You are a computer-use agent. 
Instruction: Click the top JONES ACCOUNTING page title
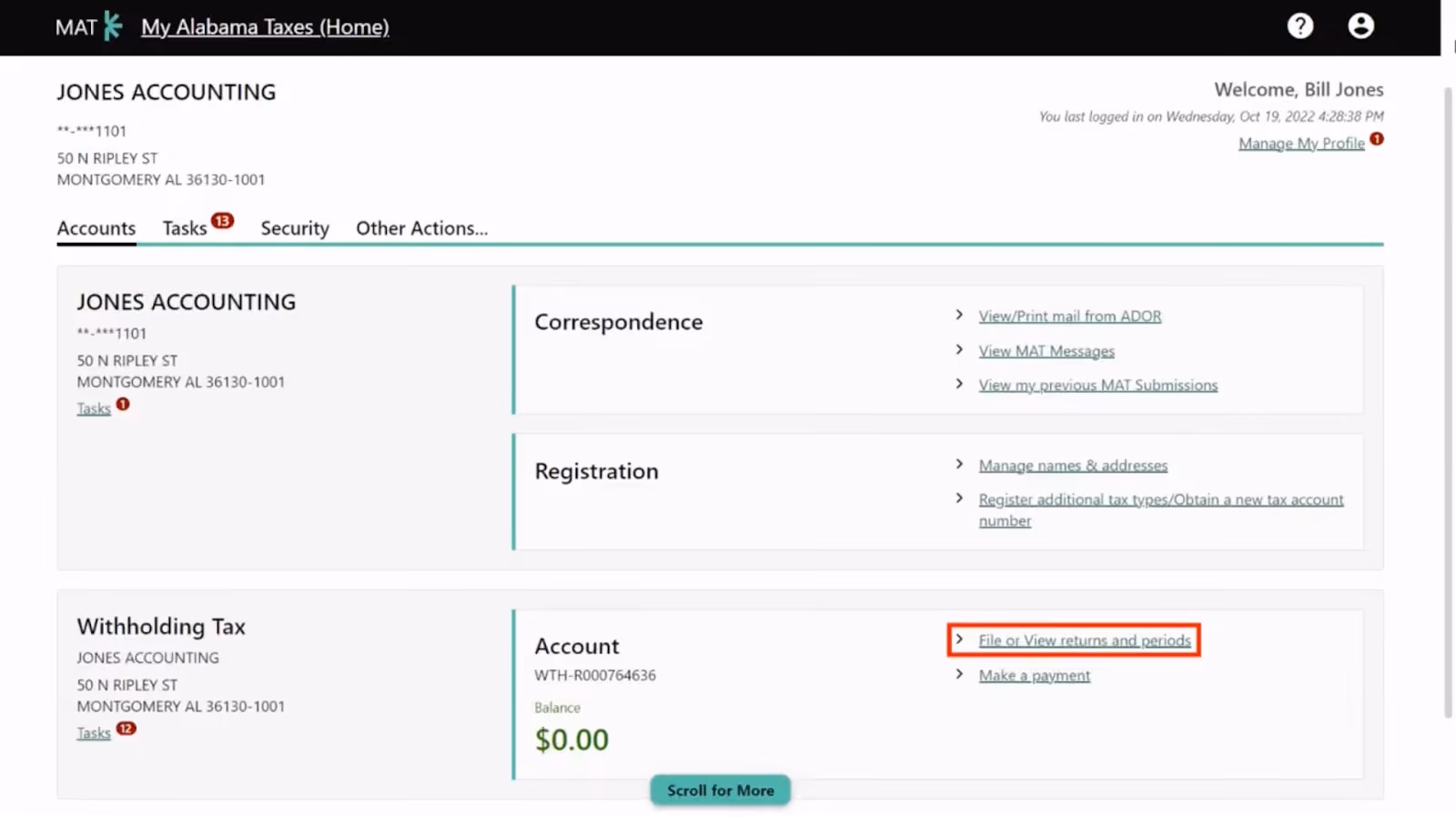pyautogui.click(x=167, y=92)
